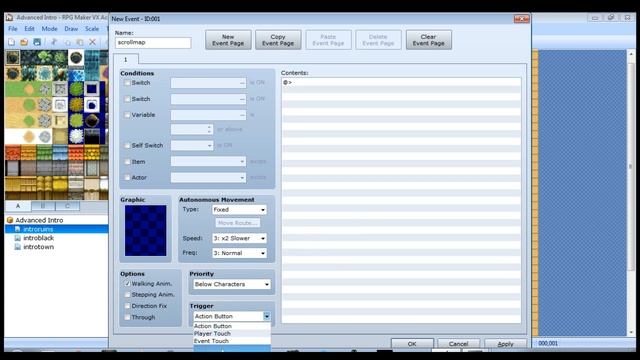640x360 pixels.
Task: Click the Copy toolbar icon
Action: (67, 42)
